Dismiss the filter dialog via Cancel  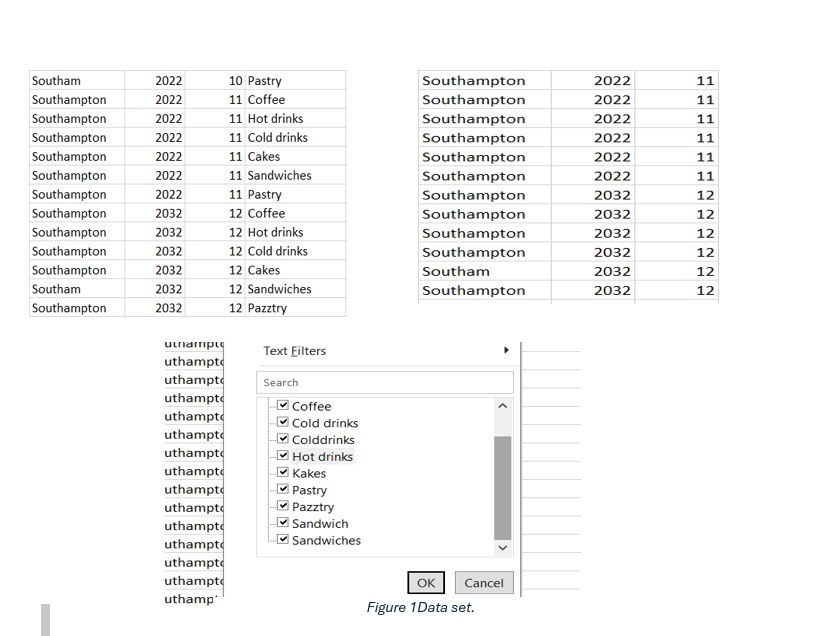pyautogui.click(x=484, y=582)
